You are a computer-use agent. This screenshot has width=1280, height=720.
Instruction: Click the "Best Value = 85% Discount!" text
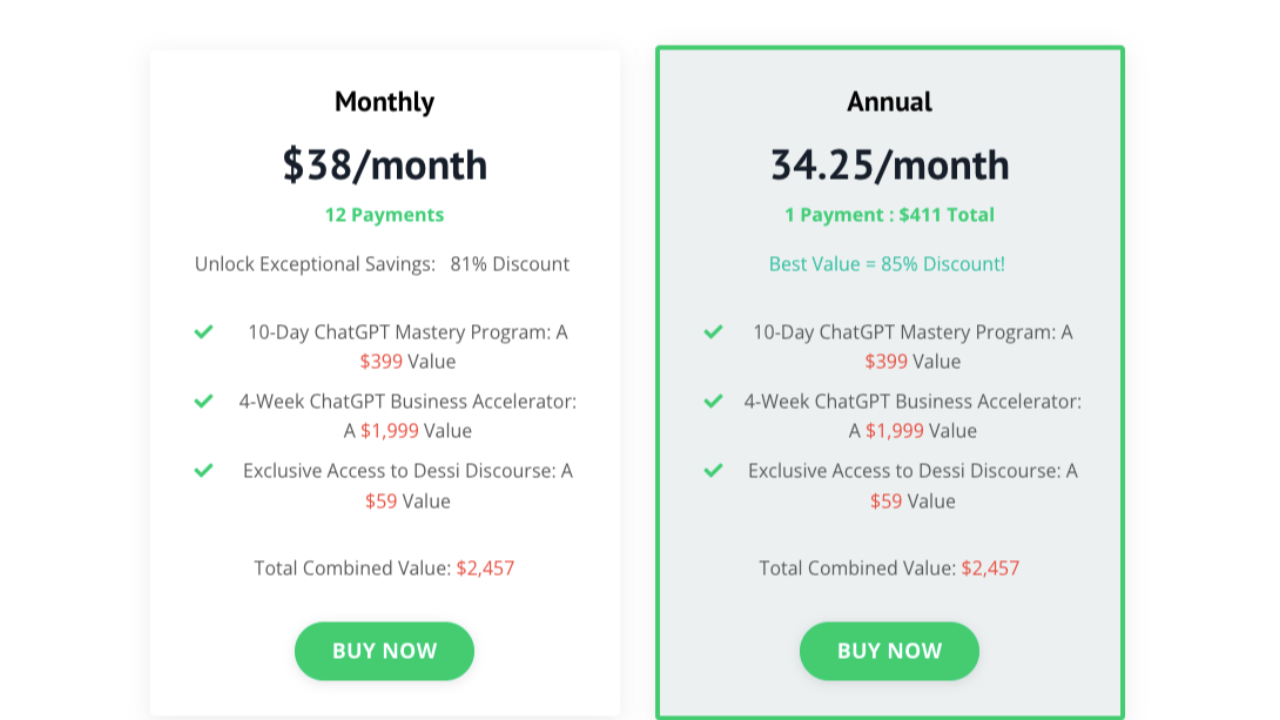[887, 264]
